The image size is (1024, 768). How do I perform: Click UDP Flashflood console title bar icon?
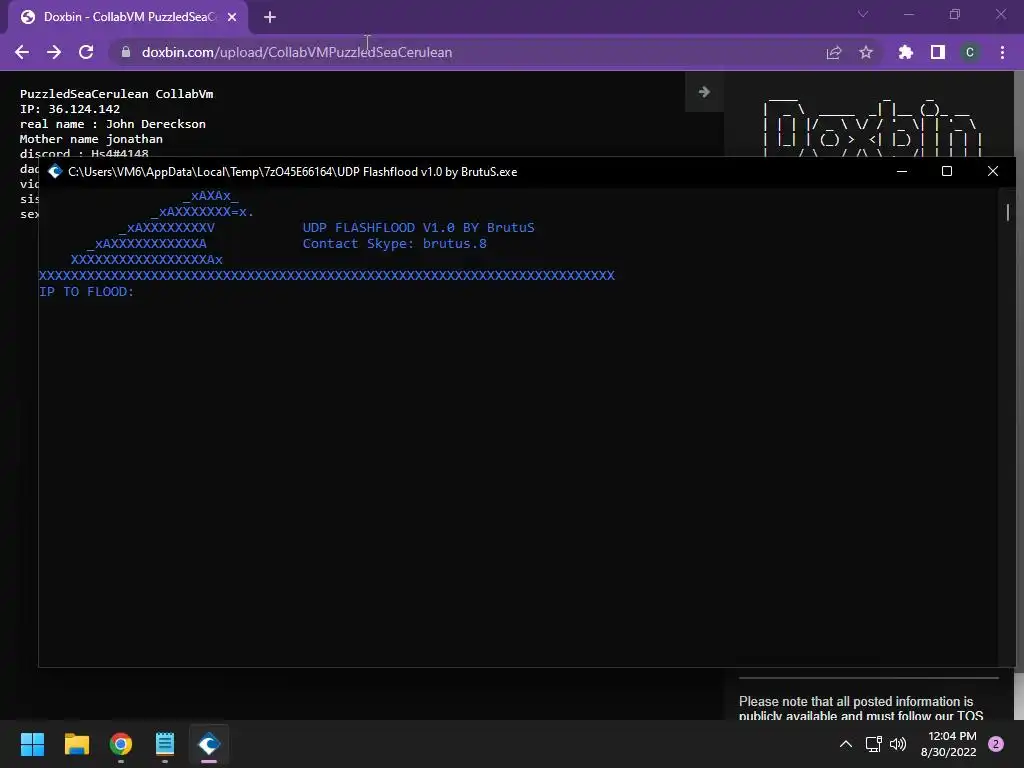(55, 172)
